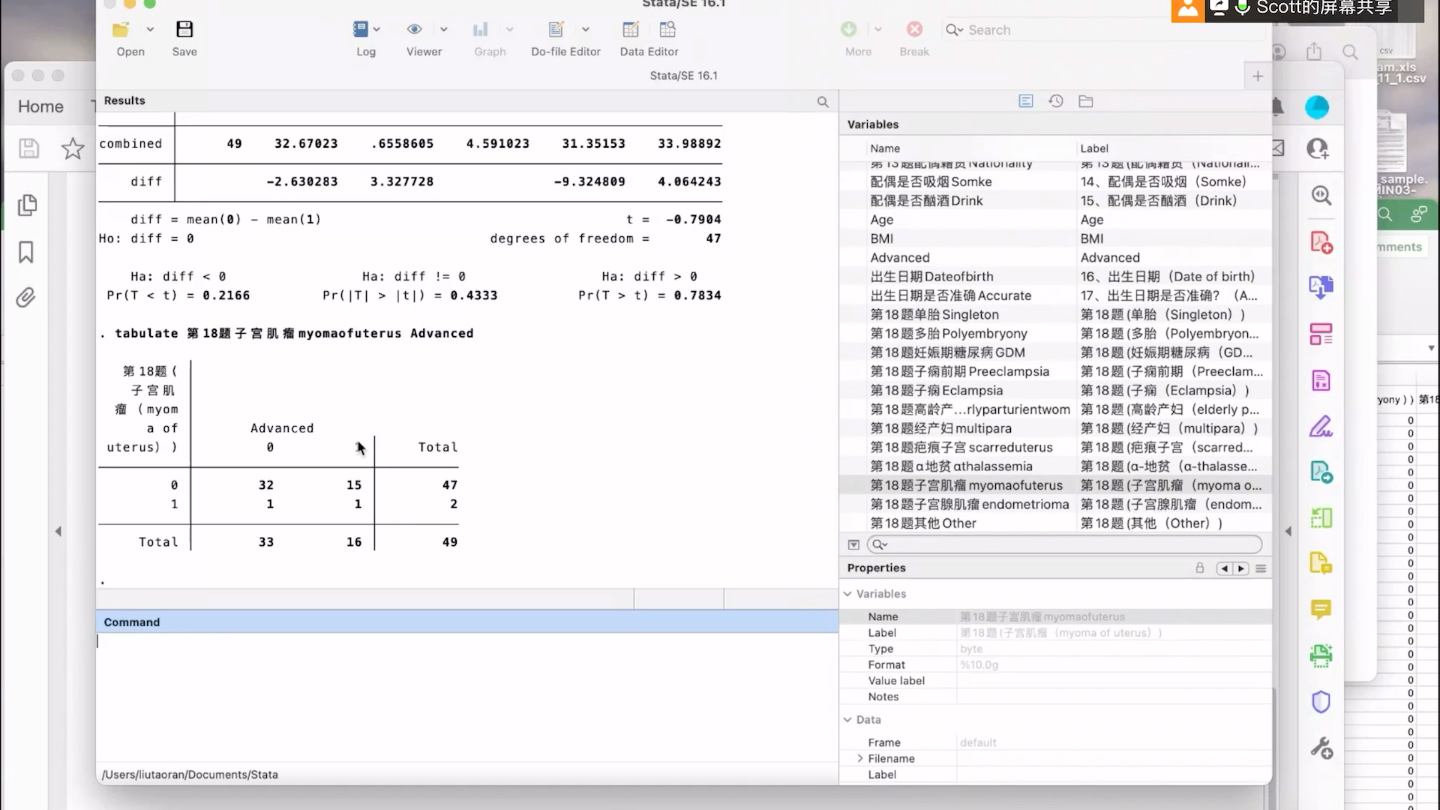
Task: Click the Acrobat Protect shield icon
Action: point(1321,702)
